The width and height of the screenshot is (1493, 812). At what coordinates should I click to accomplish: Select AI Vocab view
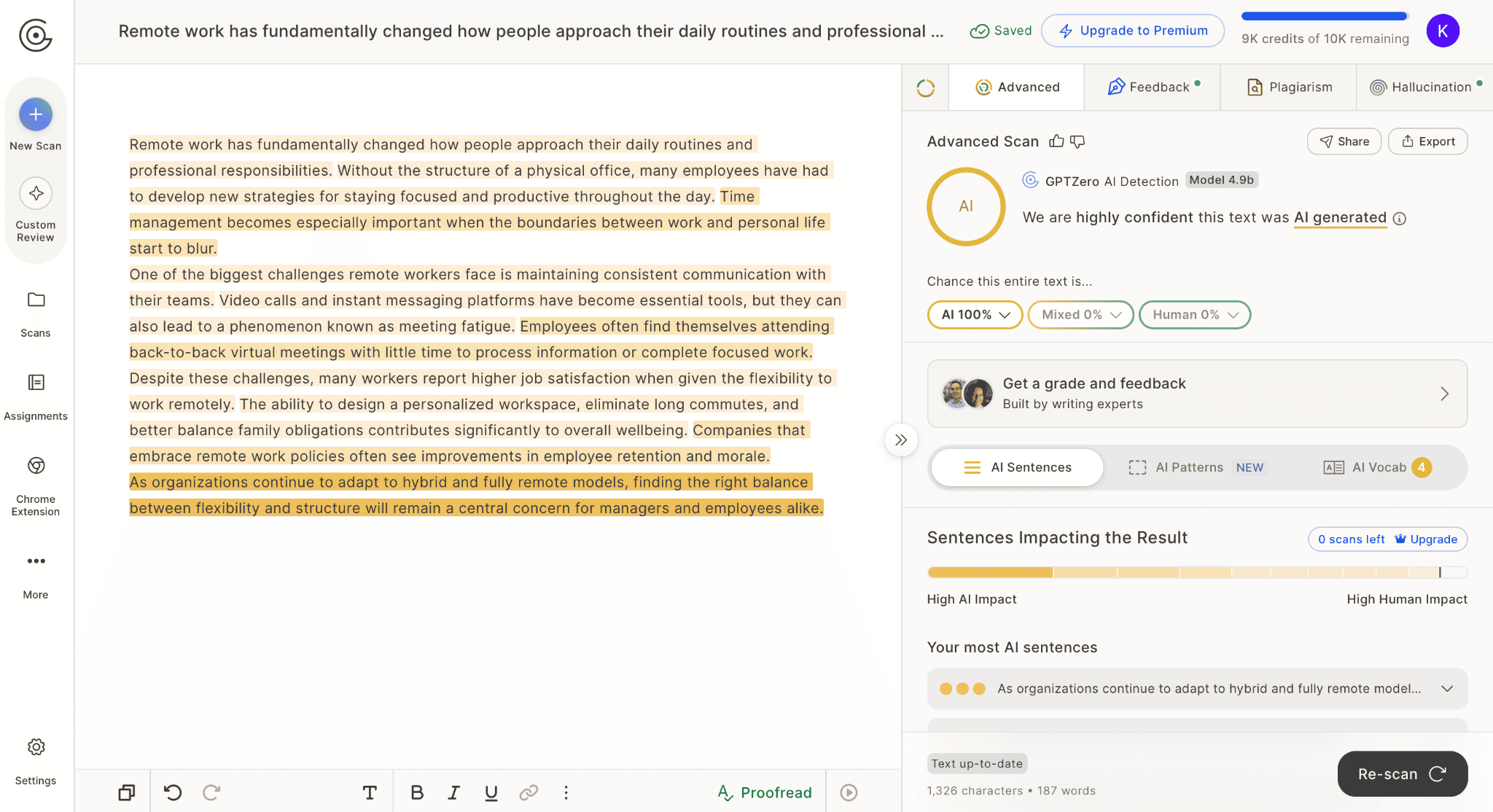pos(1378,467)
